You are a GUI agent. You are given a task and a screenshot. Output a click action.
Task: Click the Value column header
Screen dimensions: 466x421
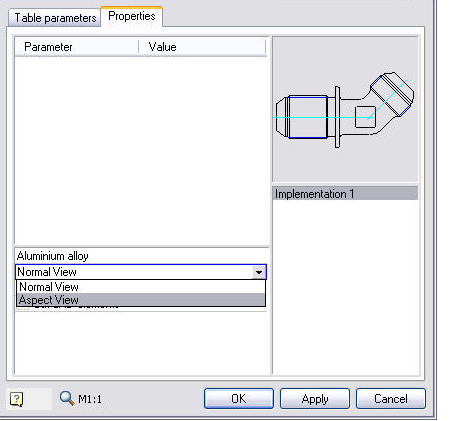click(x=202, y=47)
